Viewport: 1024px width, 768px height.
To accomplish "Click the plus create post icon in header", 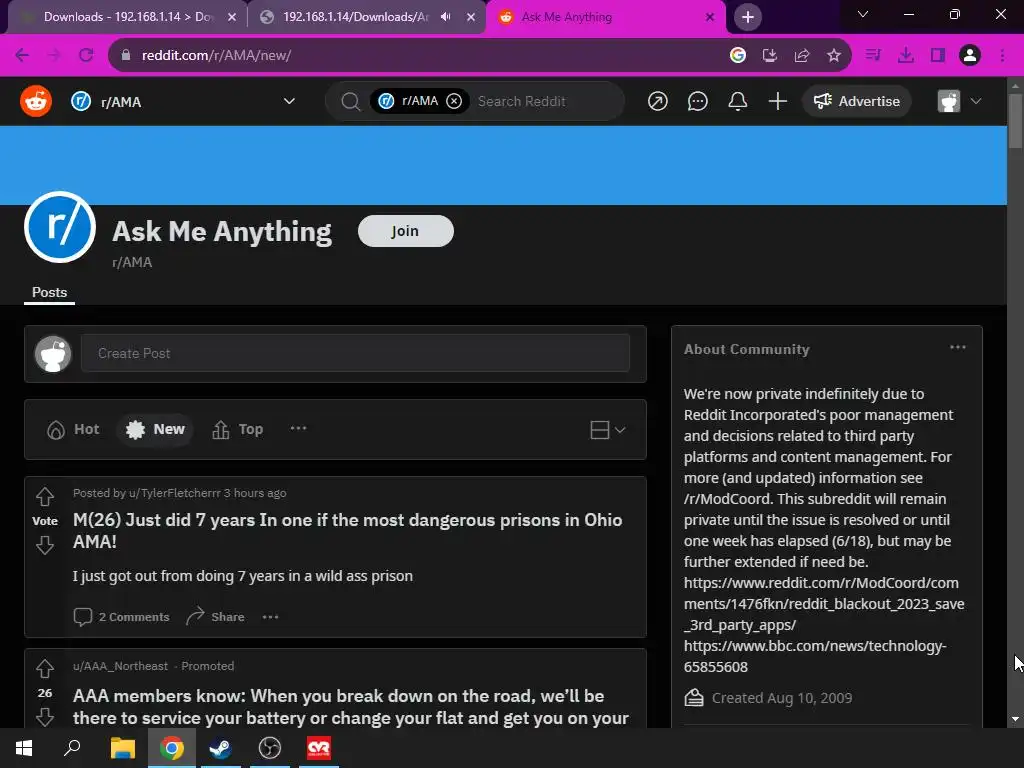I will 777,101.
